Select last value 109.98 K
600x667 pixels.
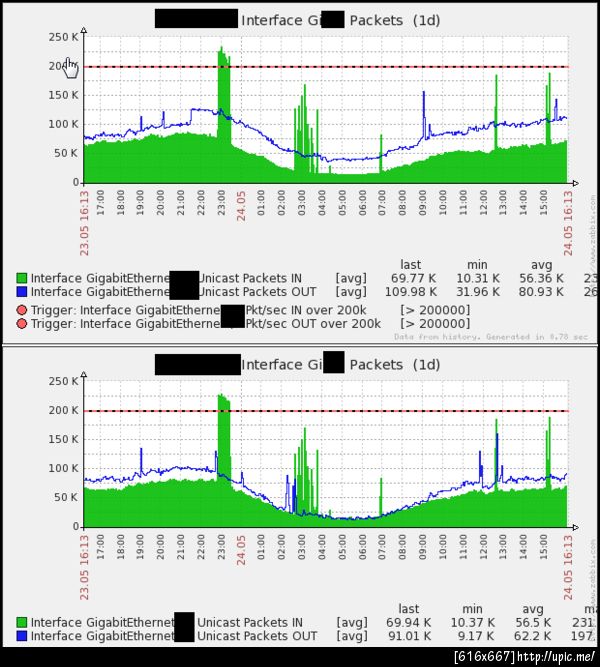point(411,292)
